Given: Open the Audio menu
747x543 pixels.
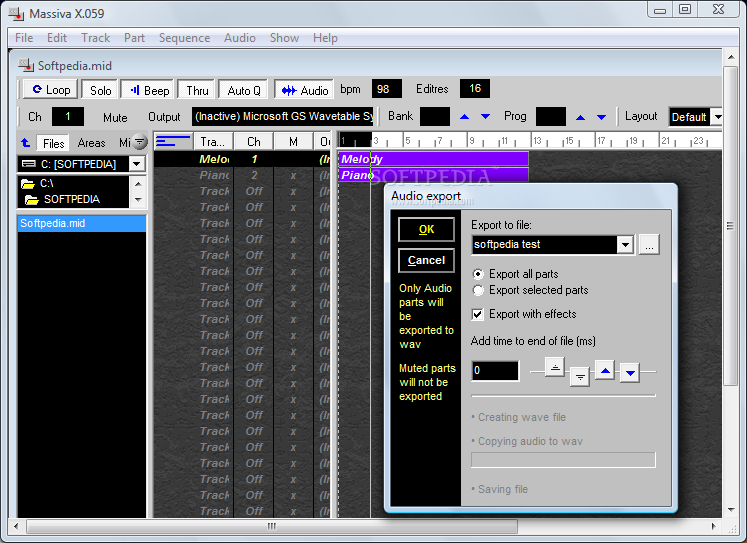Looking at the screenshot, I should tap(240, 38).
